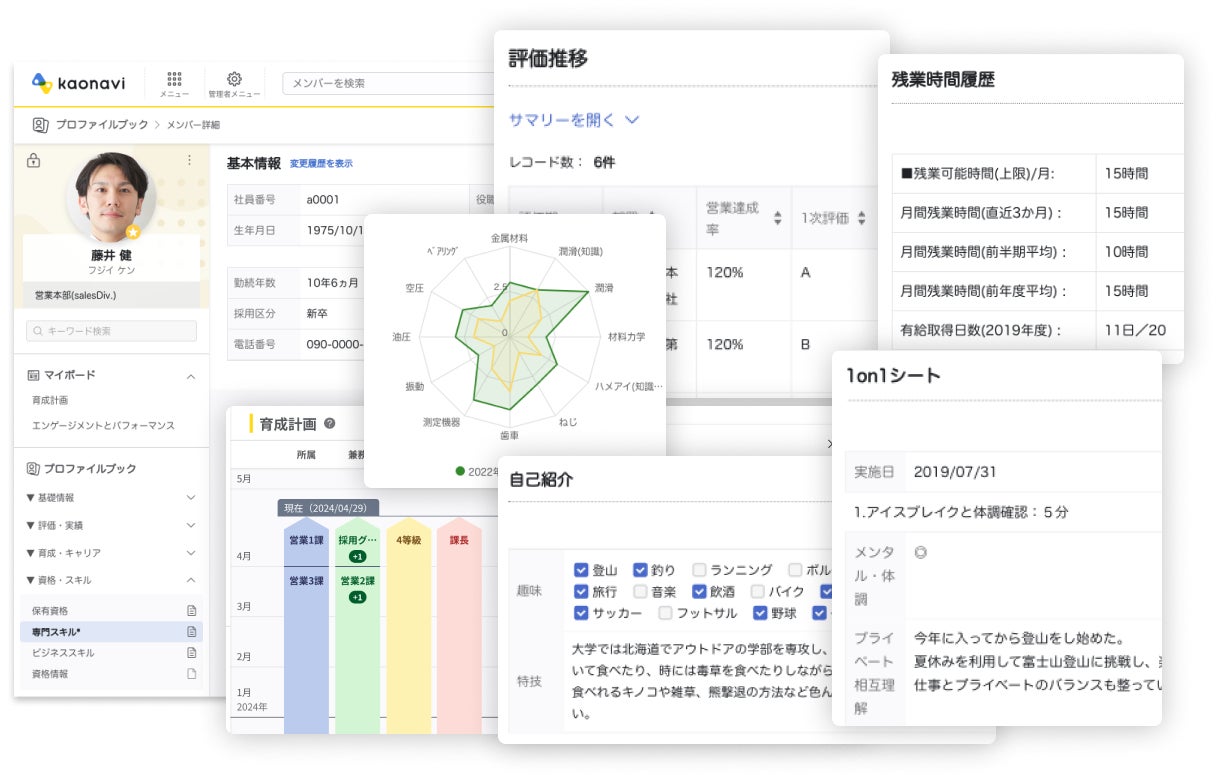
Task: Click the キーワード検索 input field
Action: (111, 331)
